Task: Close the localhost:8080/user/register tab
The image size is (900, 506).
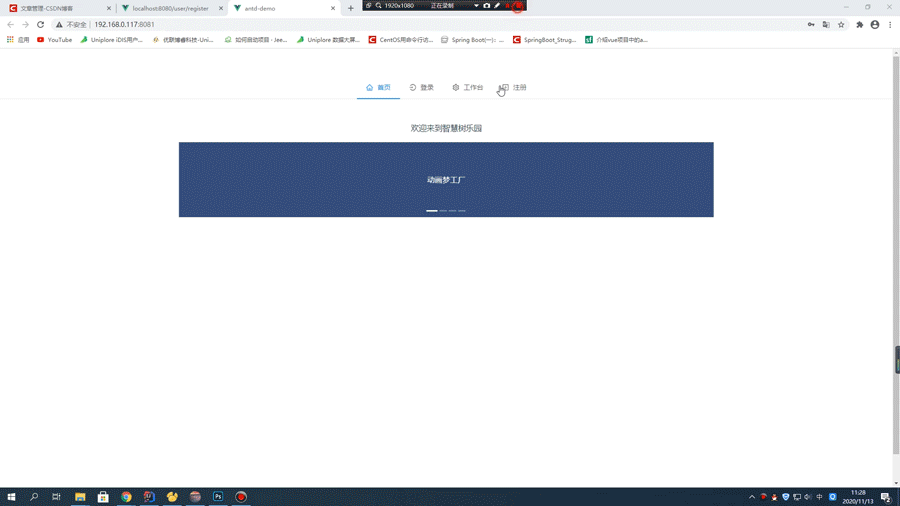Action: 221,9
